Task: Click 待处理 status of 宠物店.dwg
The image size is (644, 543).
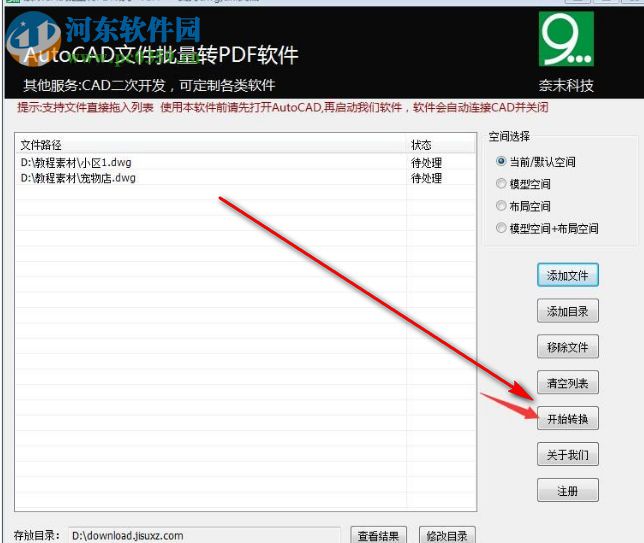Action: (426, 178)
